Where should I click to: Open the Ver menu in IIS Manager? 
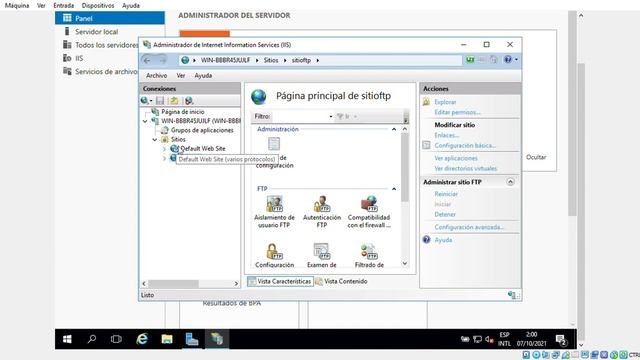[x=181, y=76]
